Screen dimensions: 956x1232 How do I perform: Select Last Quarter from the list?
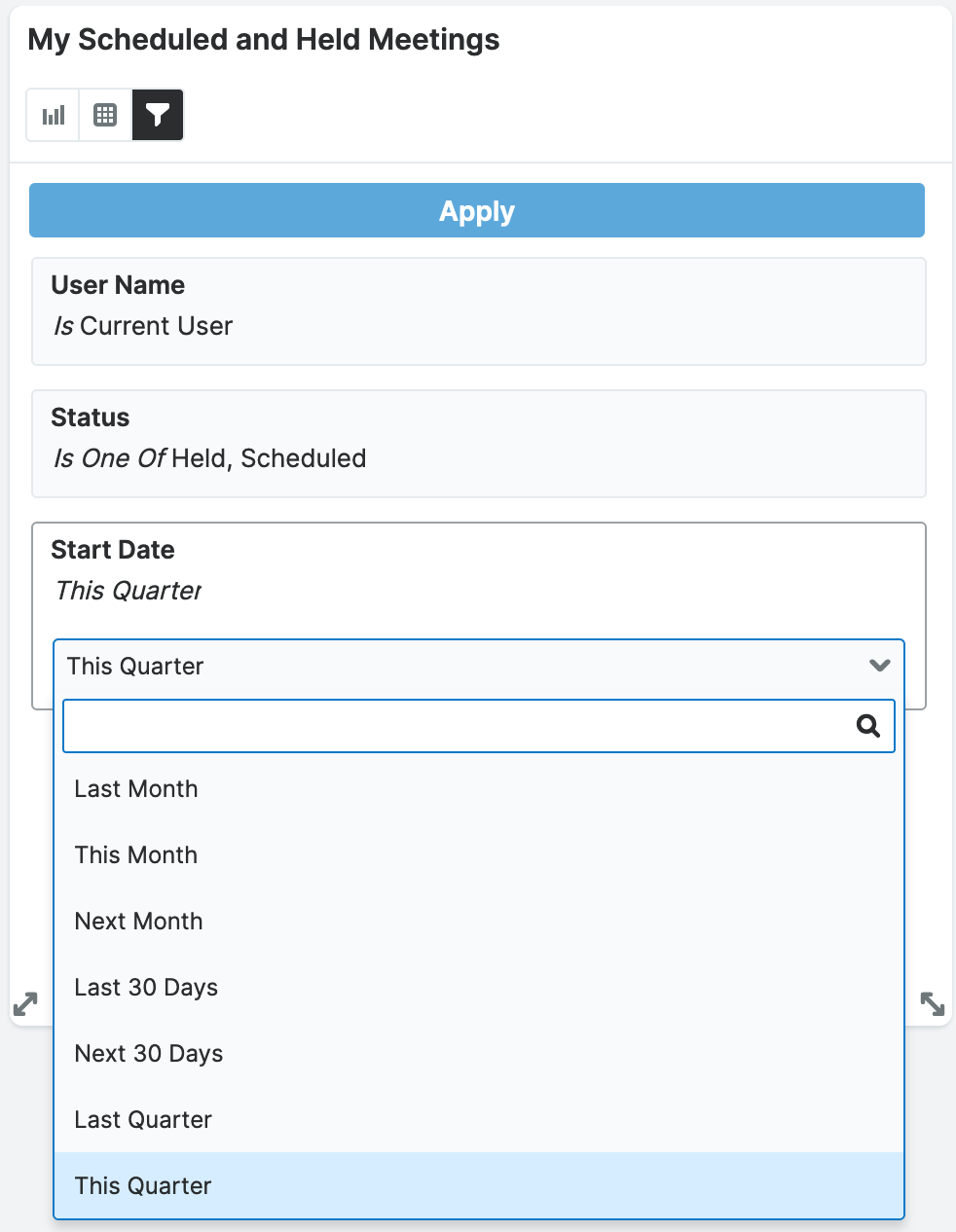pos(143,1120)
